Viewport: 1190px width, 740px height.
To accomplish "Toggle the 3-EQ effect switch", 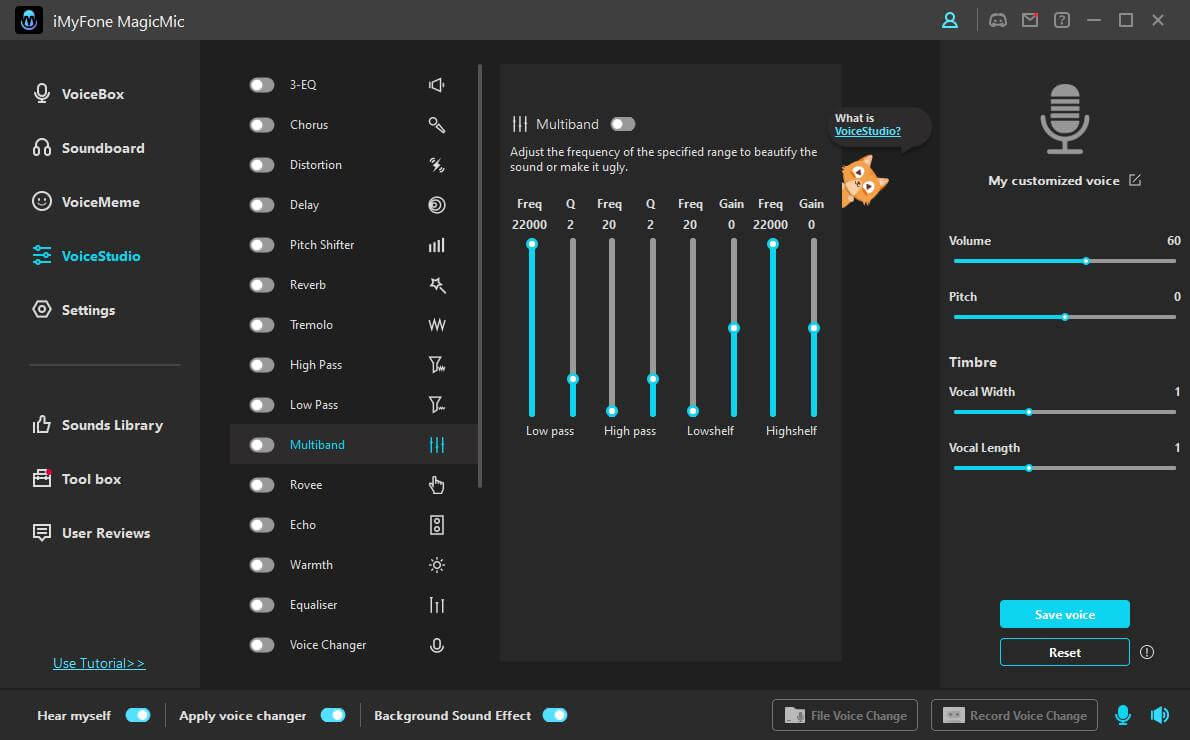I will point(262,85).
